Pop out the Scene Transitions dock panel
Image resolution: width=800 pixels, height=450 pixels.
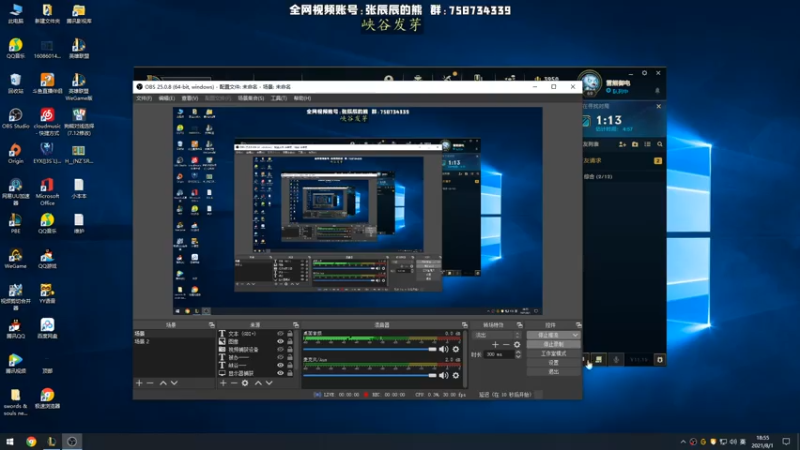coord(519,325)
